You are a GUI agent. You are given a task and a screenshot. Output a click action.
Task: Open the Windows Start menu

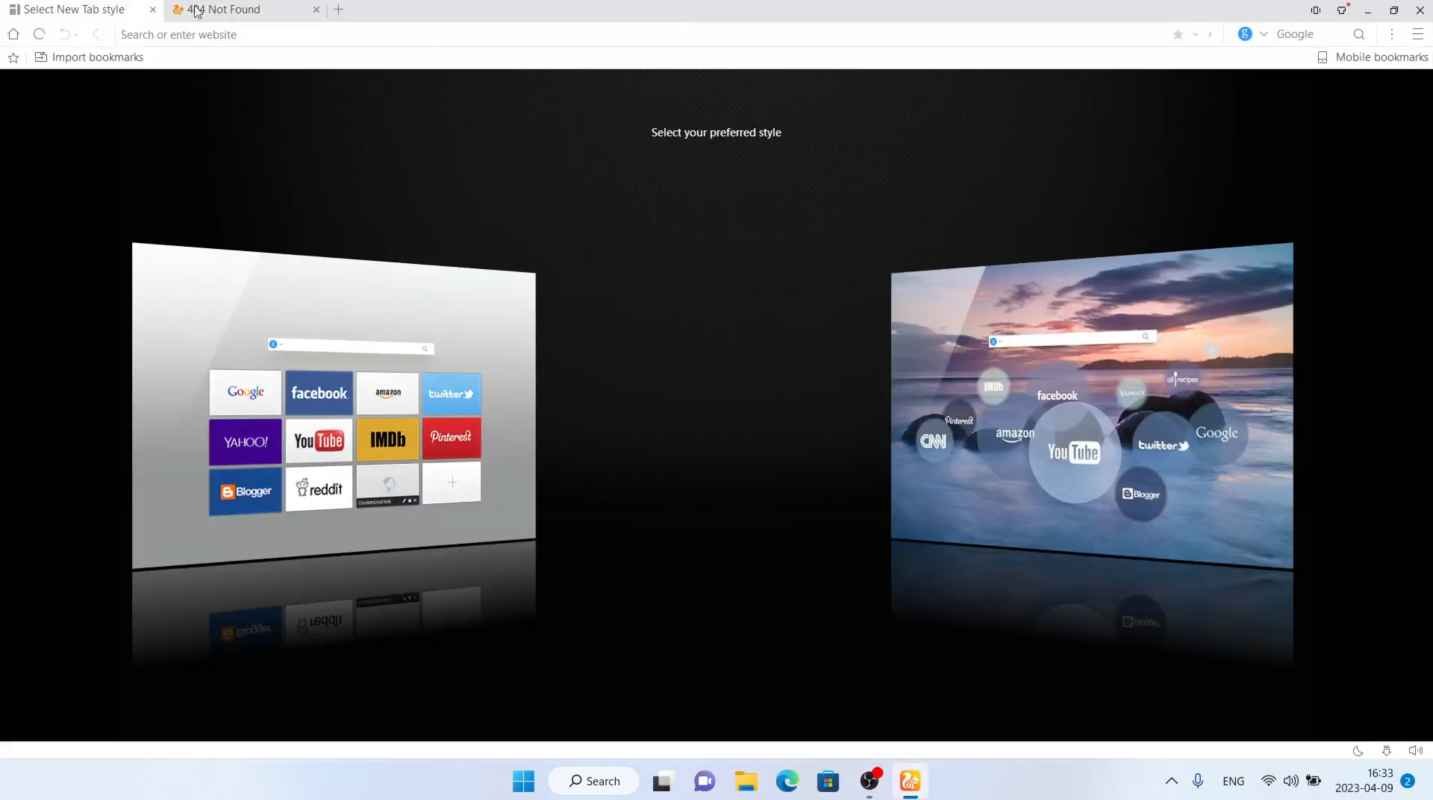click(x=523, y=781)
